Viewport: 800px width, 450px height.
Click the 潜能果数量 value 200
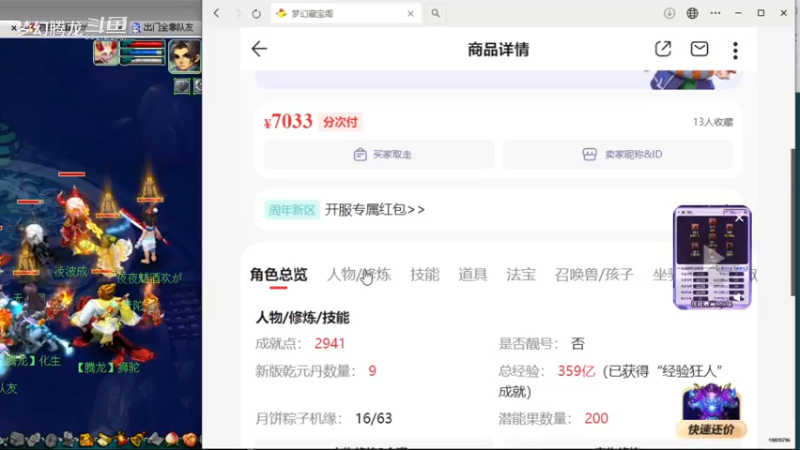pos(596,418)
